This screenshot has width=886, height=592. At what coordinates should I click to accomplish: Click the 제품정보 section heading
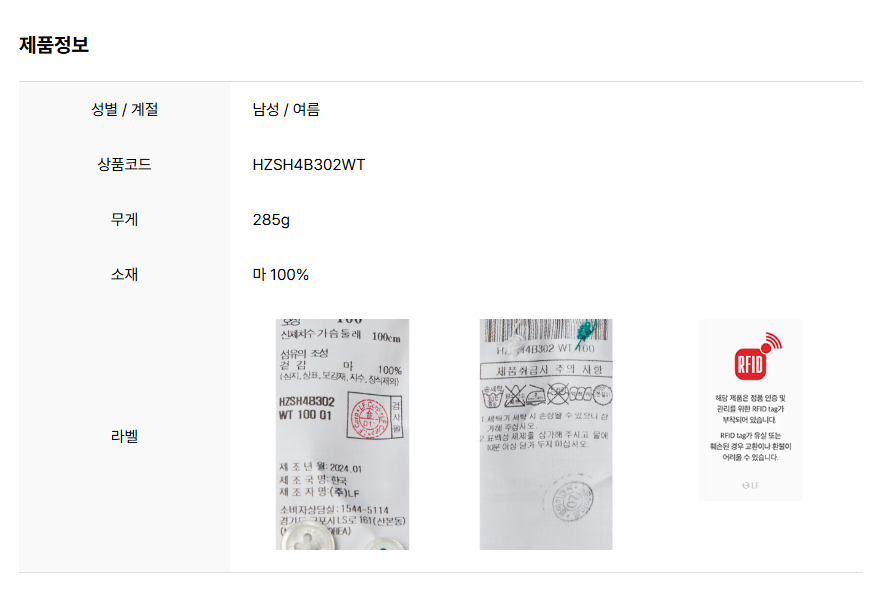(x=54, y=45)
